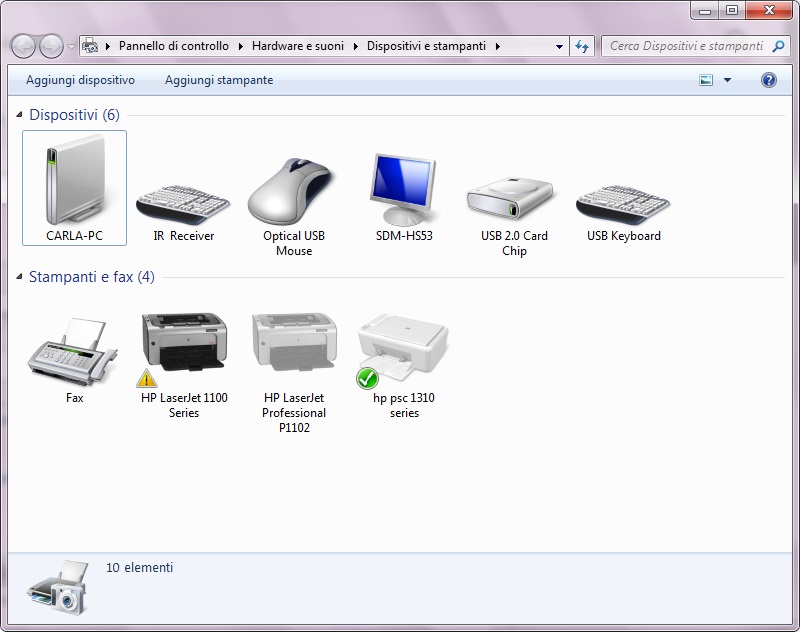The image size is (800, 632).
Task: Click the view change icon in toolbar
Action: (x=706, y=80)
